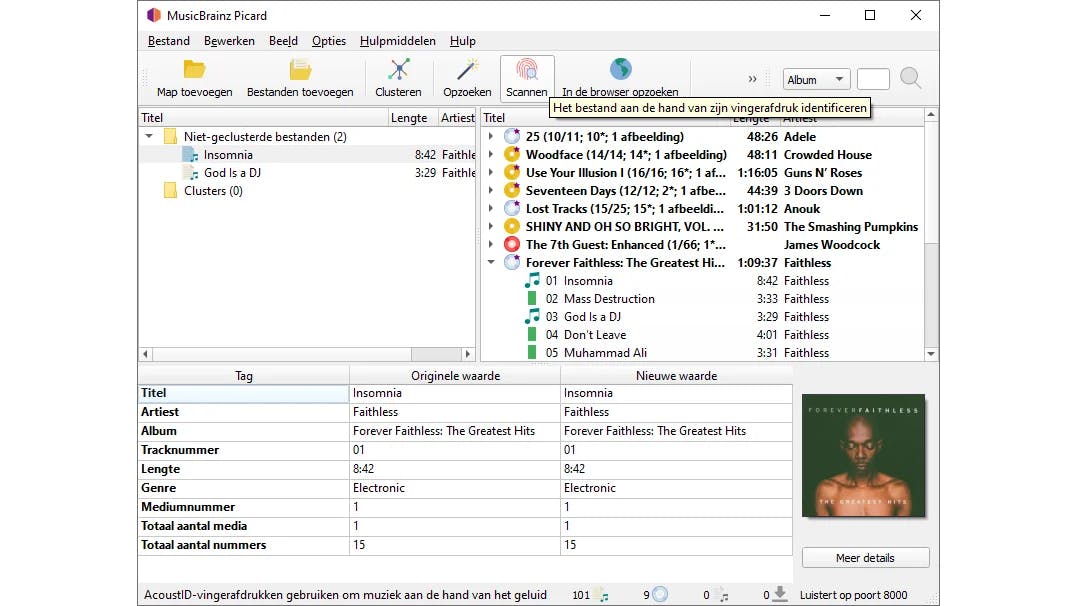Open the Opties menu
This screenshot has height=606, width=1077.
pos(328,41)
